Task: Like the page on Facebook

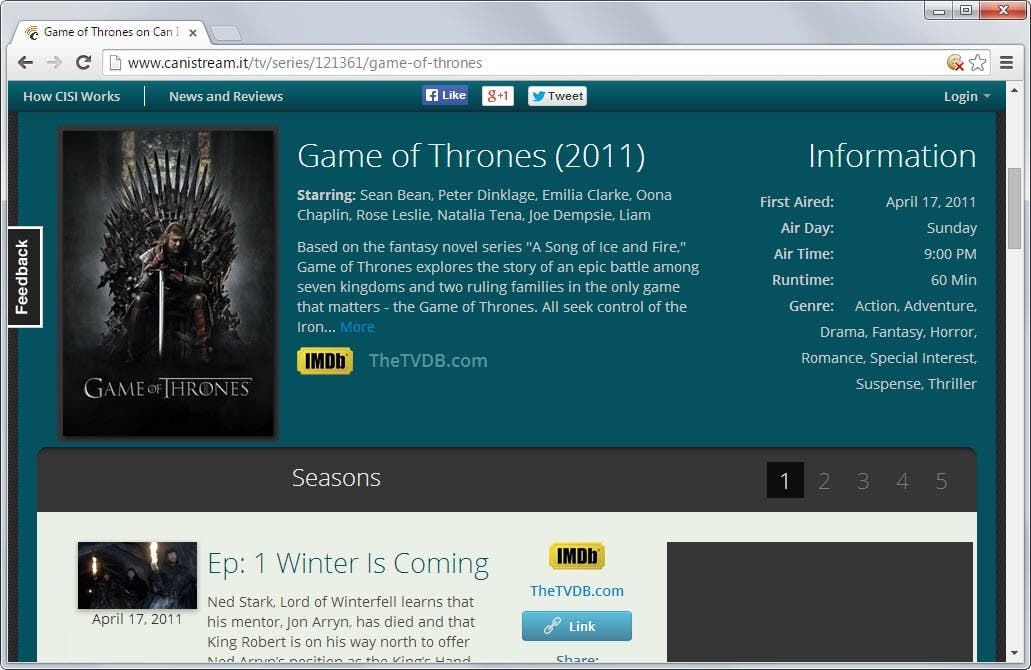Action: (x=445, y=95)
